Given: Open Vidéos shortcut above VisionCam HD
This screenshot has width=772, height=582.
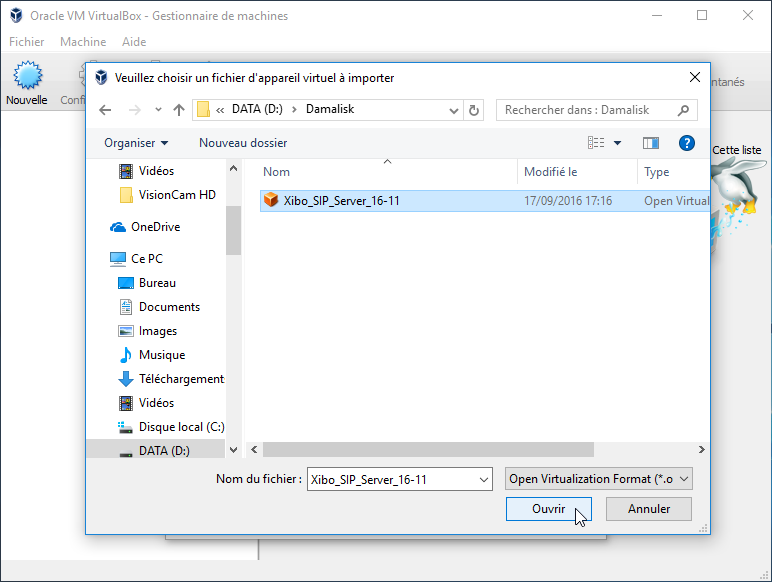Looking at the screenshot, I should [x=146, y=171].
